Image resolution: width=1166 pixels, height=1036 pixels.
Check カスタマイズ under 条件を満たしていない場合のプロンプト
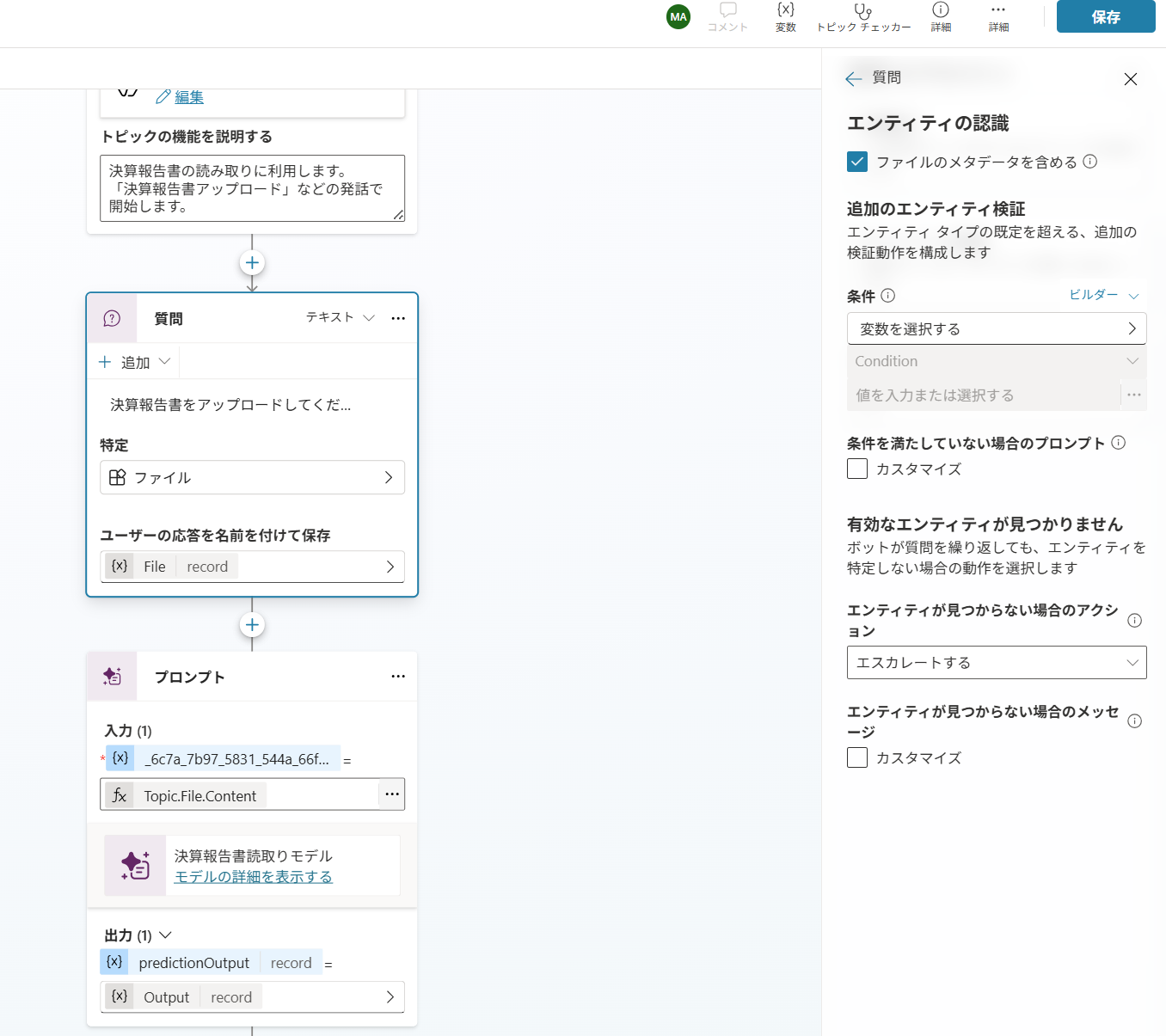coord(857,469)
